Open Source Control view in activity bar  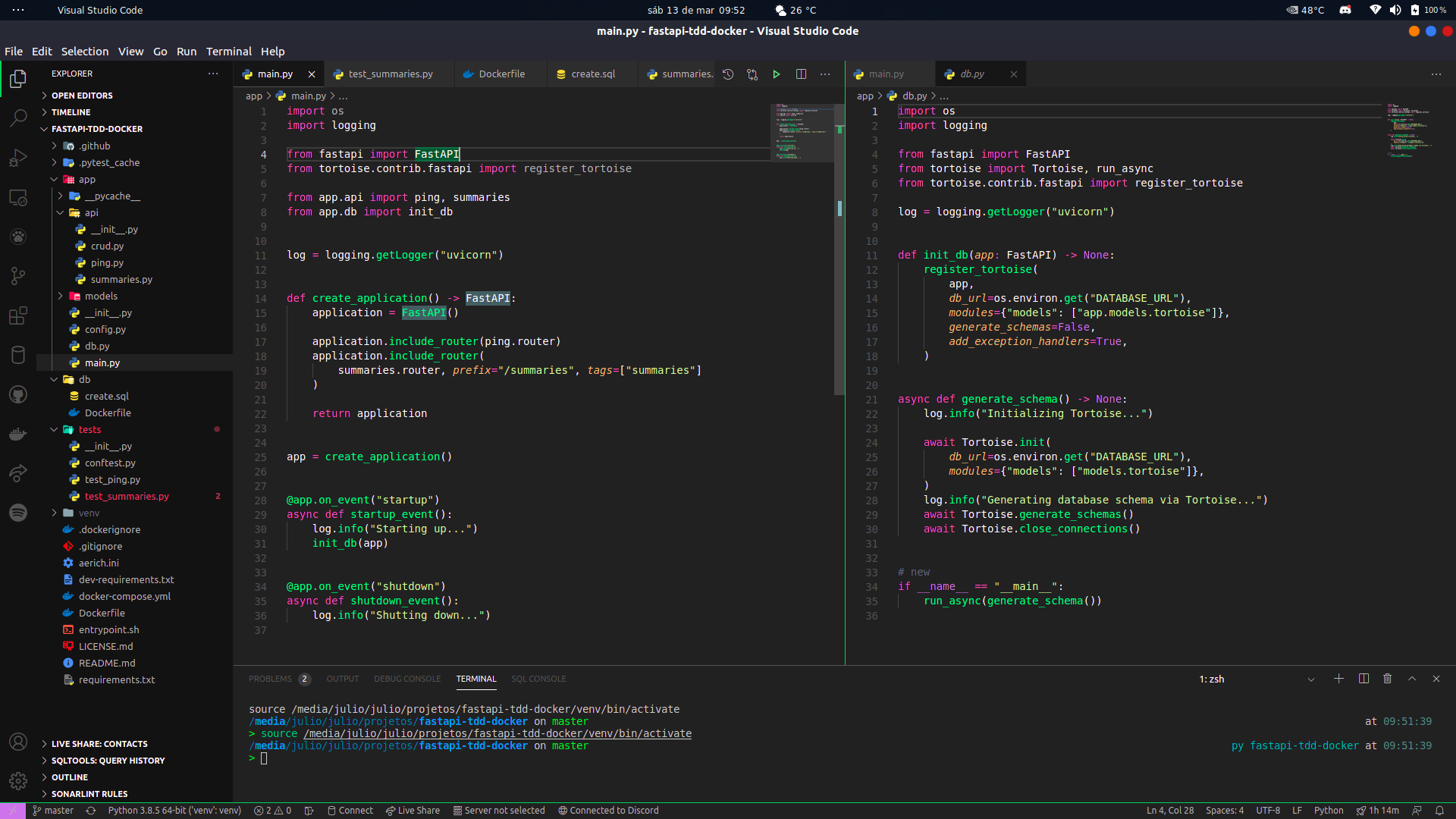pos(18,276)
